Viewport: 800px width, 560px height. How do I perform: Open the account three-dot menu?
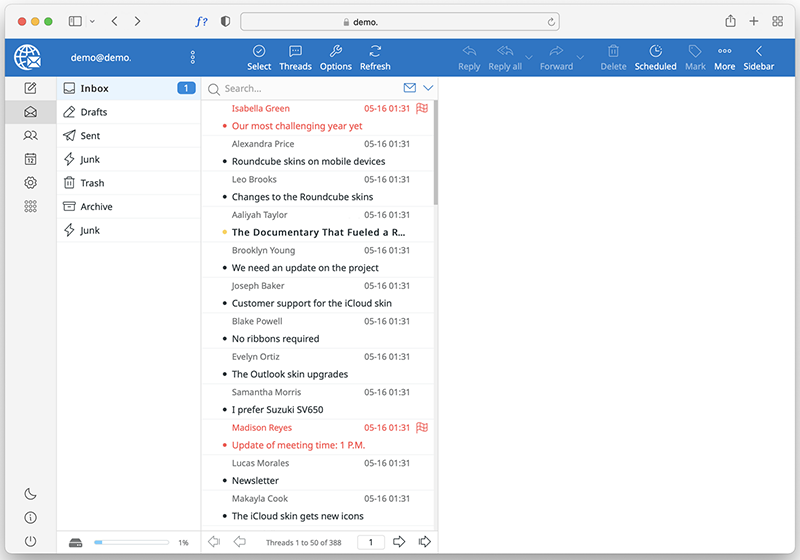point(193,58)
